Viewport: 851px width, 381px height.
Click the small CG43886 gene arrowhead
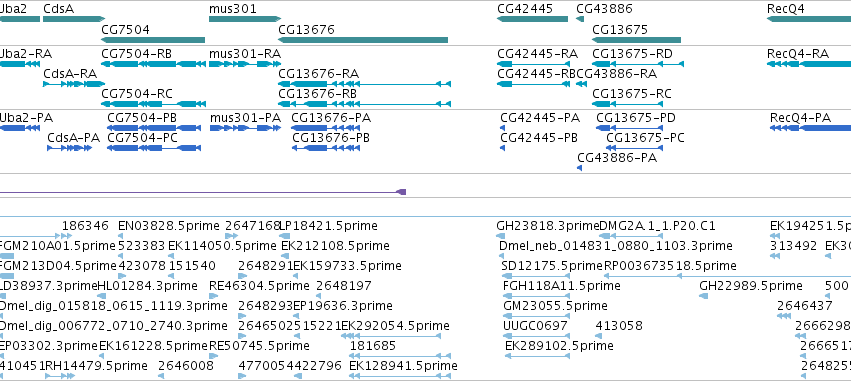pyautogui.click(x=580, y=19)
